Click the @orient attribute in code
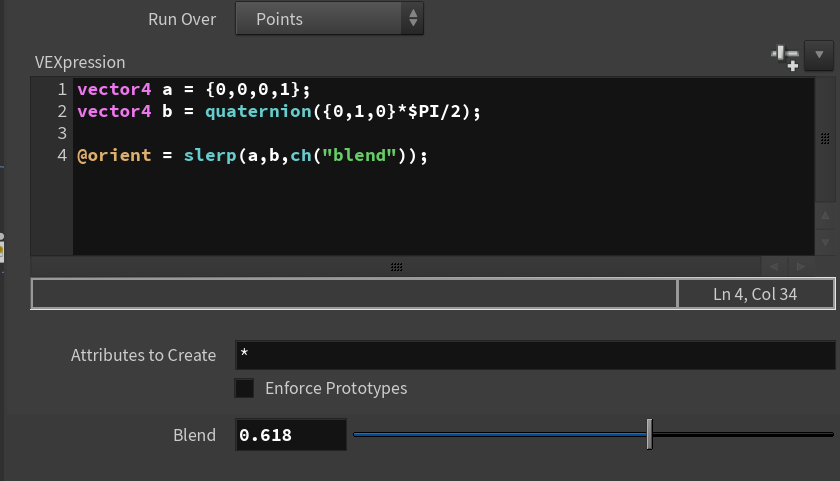 point(114,155)
